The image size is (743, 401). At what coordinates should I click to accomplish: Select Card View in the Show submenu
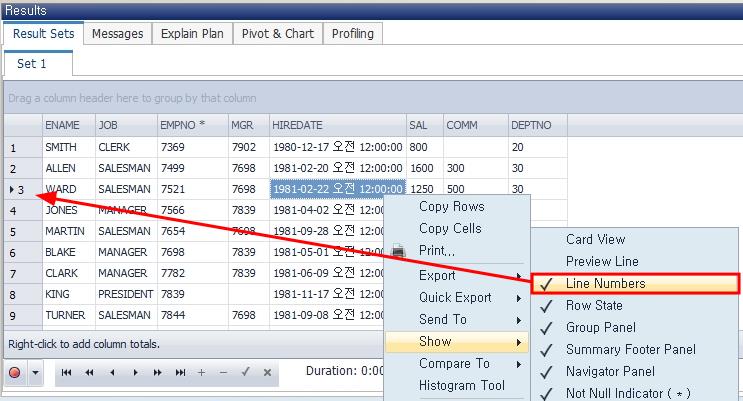click(x=595, y=240)
